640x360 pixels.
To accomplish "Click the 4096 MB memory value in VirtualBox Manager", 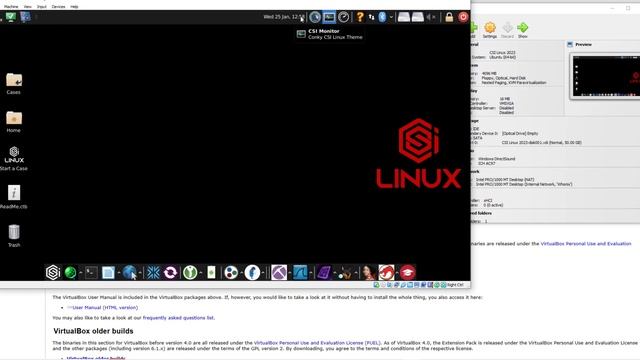I will [489, 73].
